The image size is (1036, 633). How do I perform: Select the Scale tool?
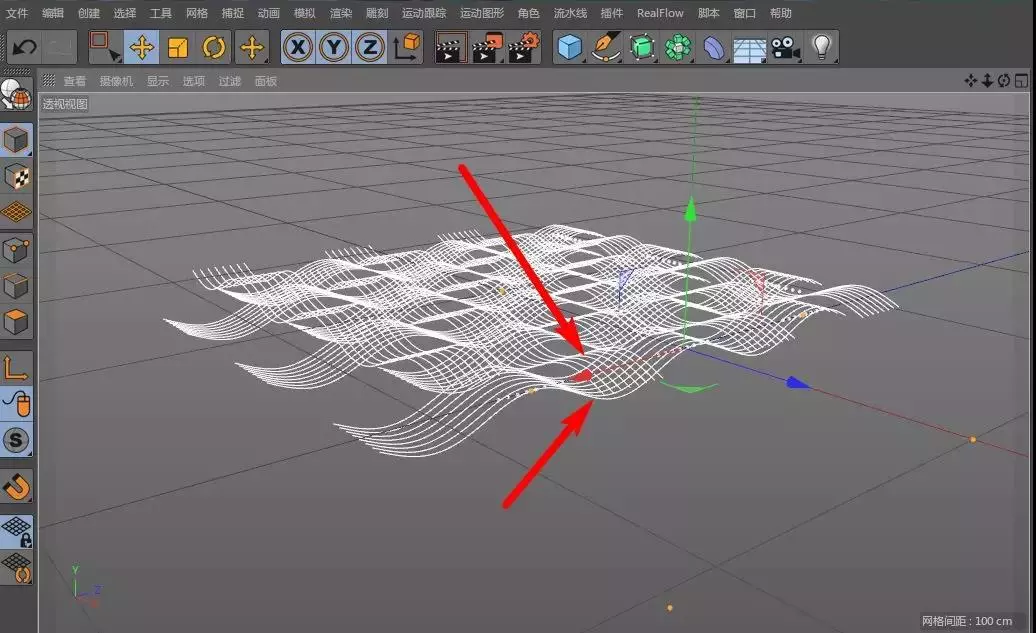(x=178, y=47)
